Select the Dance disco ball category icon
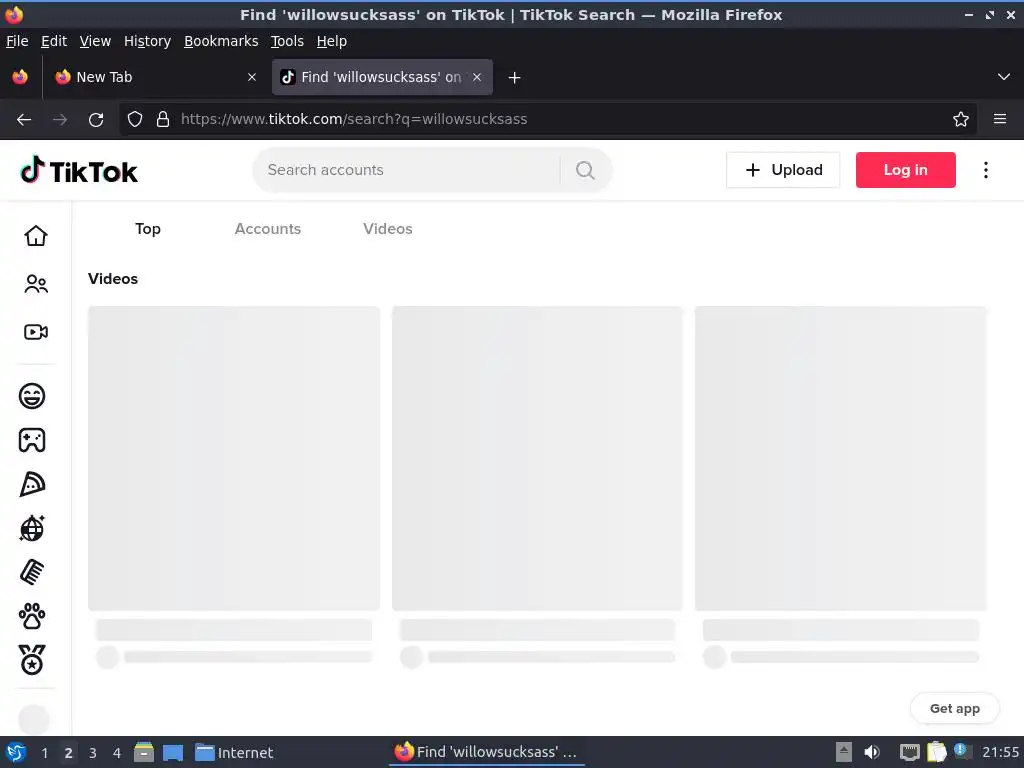The height and width of the screenshot is (768, 1024). (32, 528)
